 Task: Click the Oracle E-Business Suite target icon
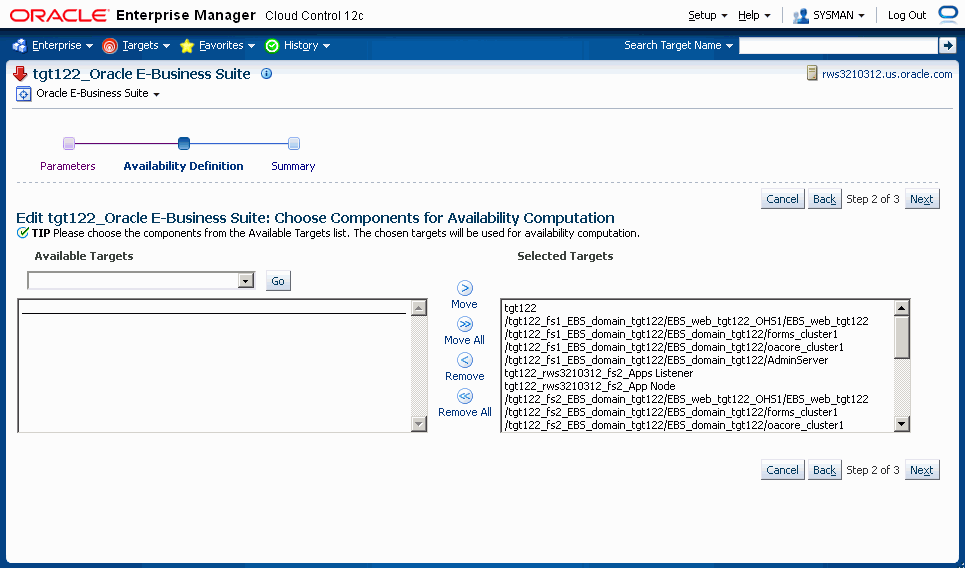click(x=23, y=94)
